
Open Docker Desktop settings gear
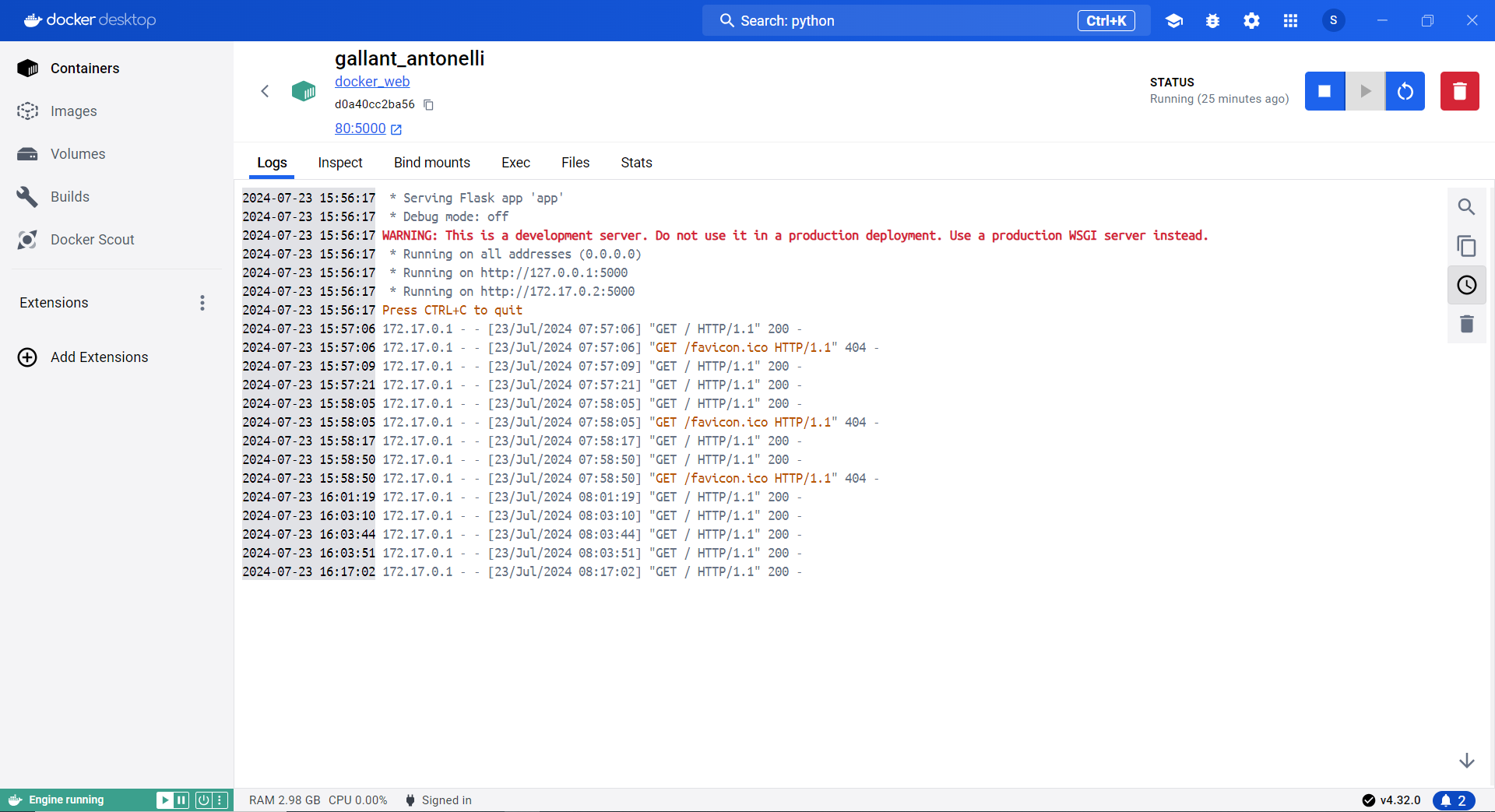coord(1251,21)
